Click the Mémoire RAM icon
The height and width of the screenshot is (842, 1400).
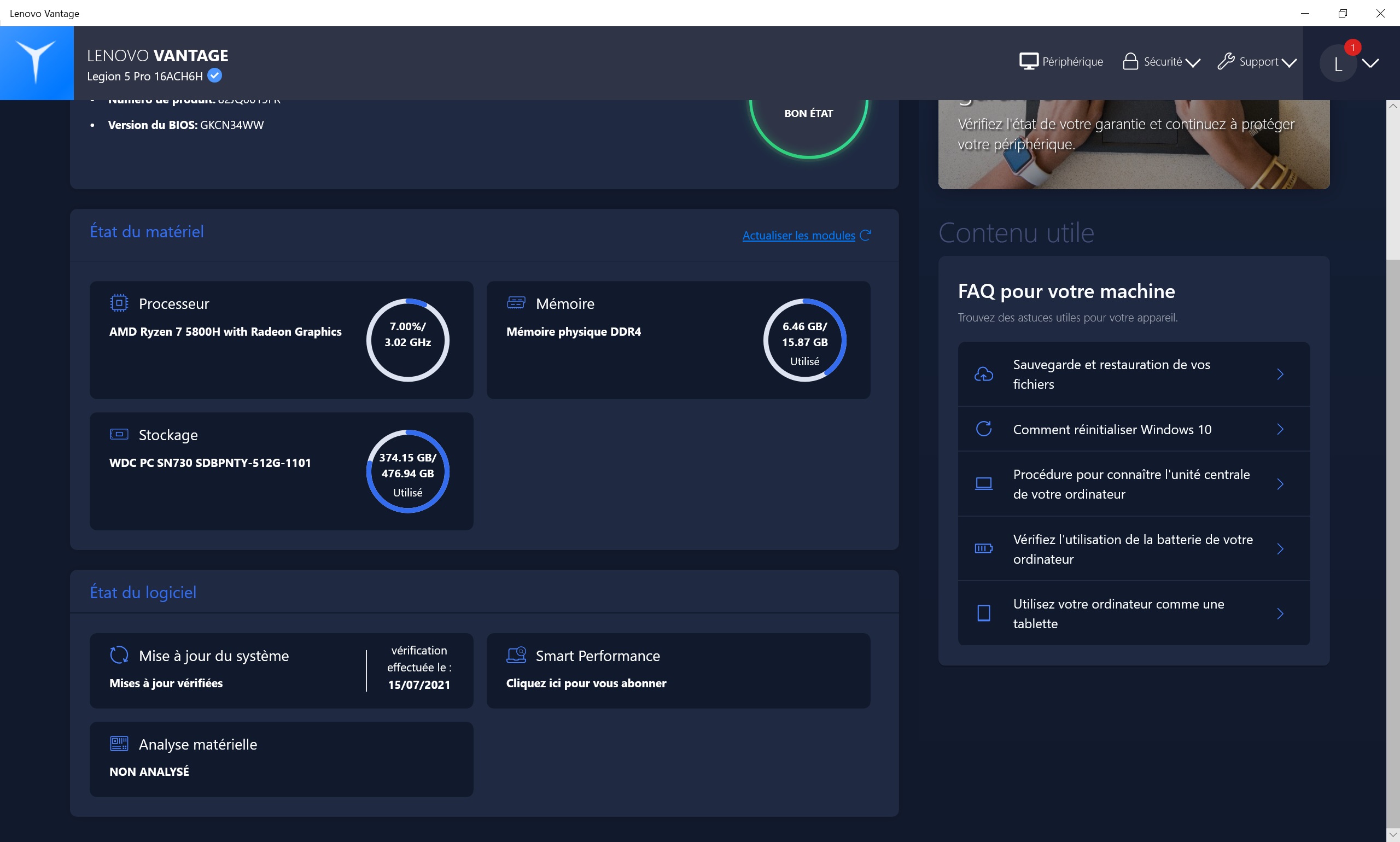click(x=516, y=302)
